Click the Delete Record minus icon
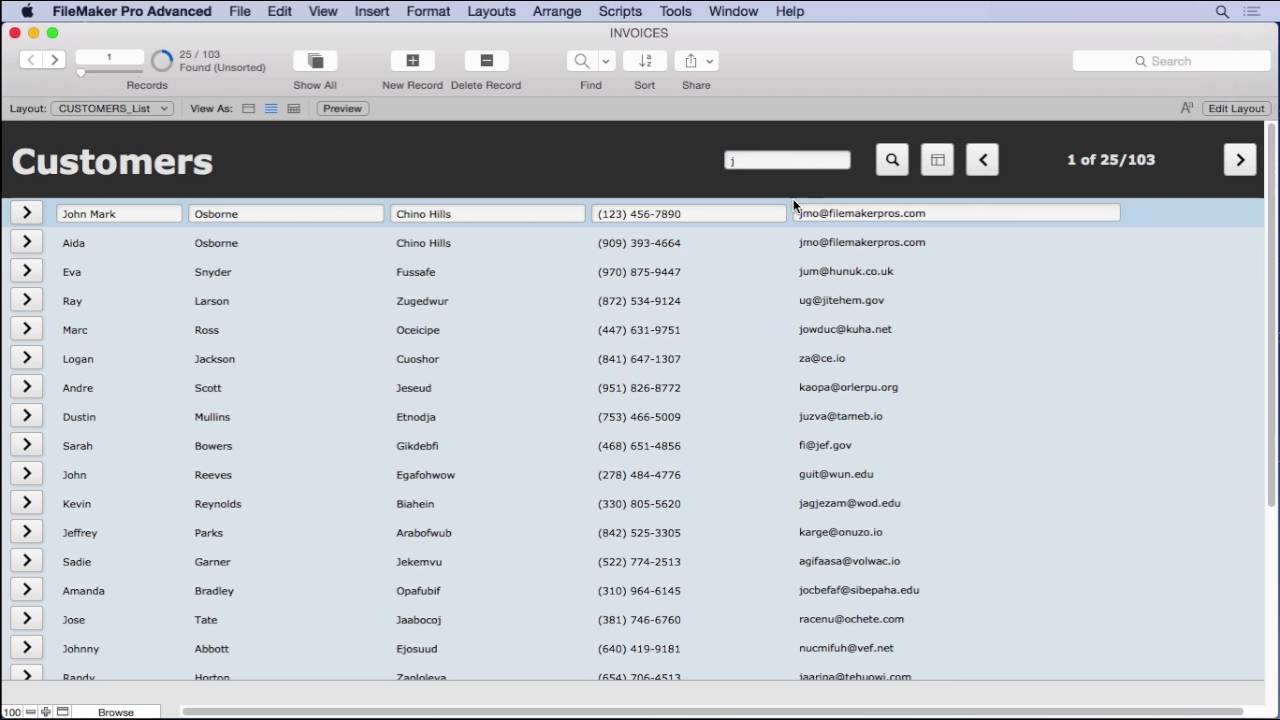This screenshot has height=720, width=1280. coord(486,61)
